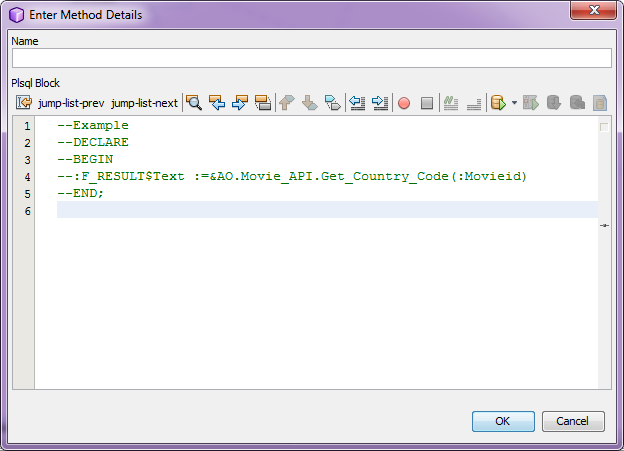
Task: Click the Get_Country_Code text on line 4
Action: click(x=385, y=176)
